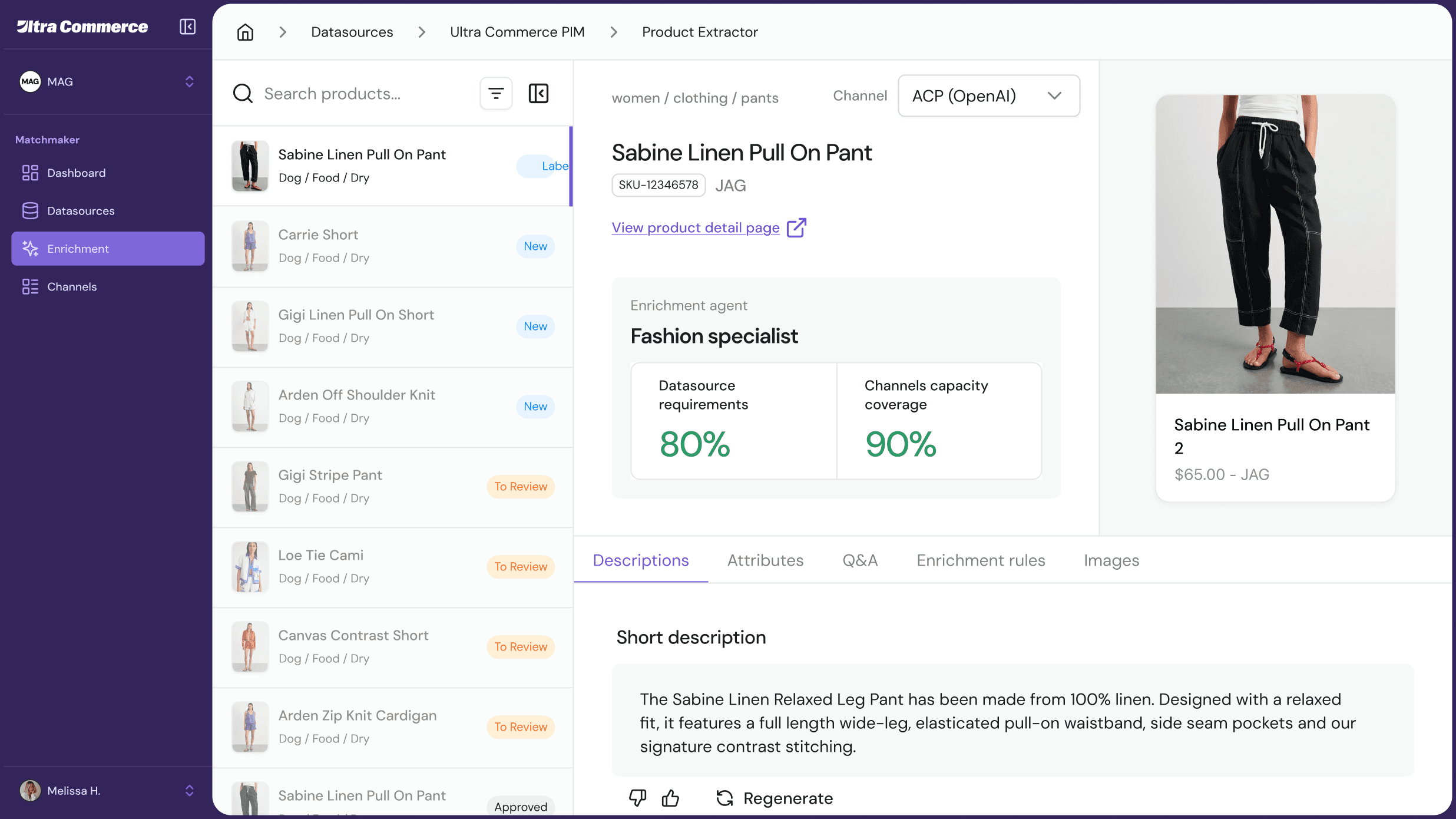The width and height of the screenshot is (1456, 819).
Task: Switch to the Attributes tab
Action: 765,560
